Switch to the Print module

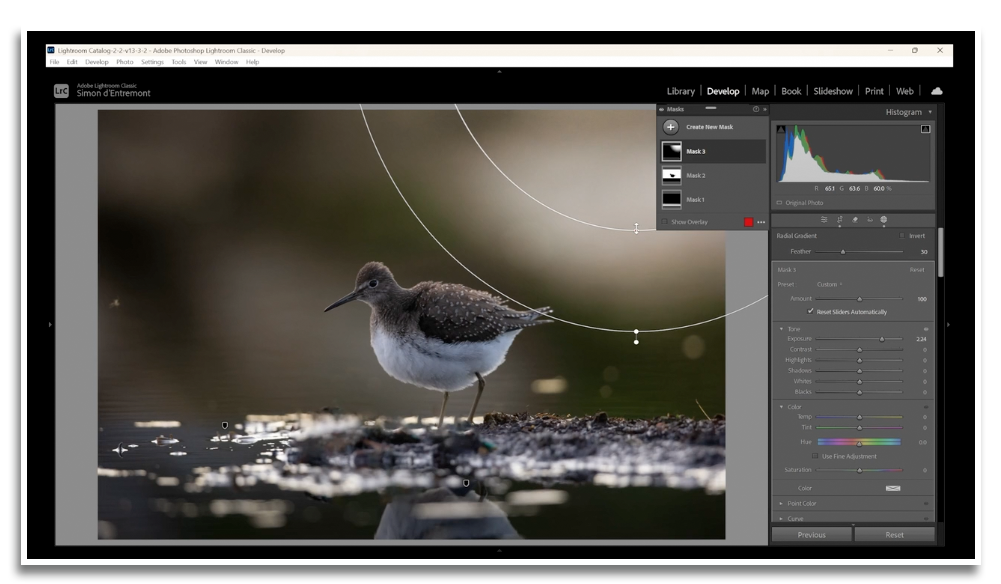pyautogui.click(x=874, y=91)
